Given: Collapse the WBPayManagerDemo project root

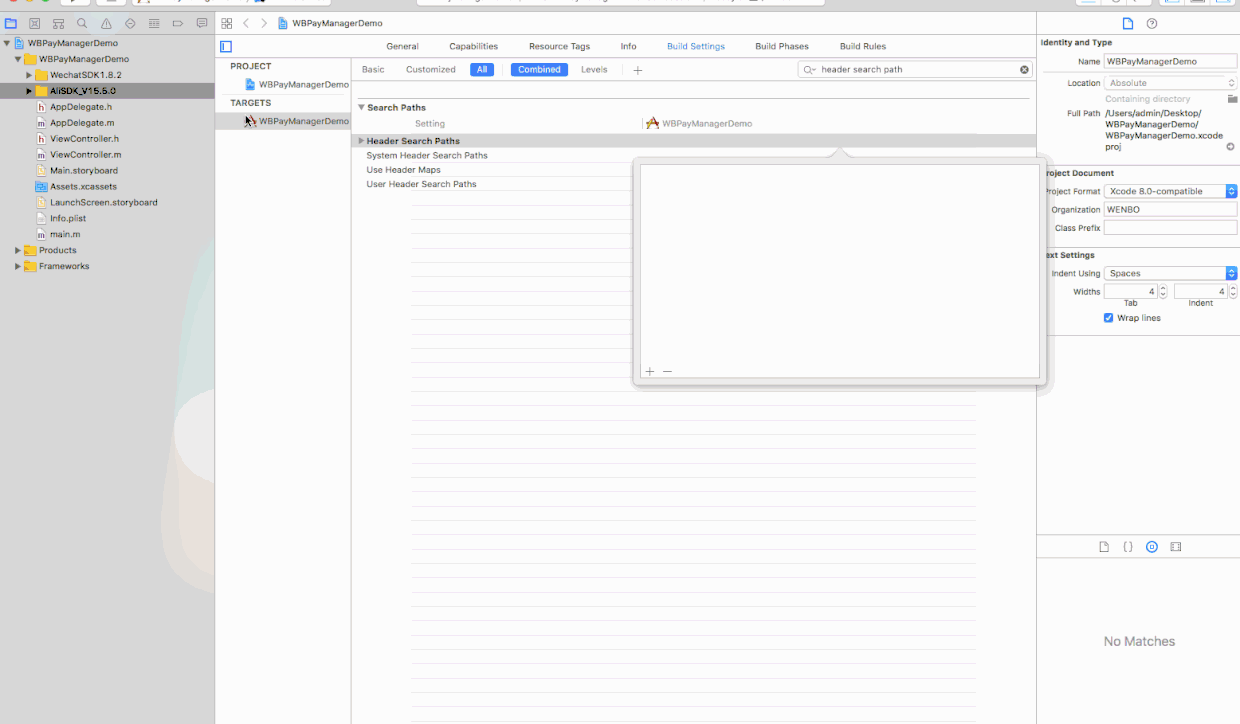Looking at the screenshot, I should point(7,43).
